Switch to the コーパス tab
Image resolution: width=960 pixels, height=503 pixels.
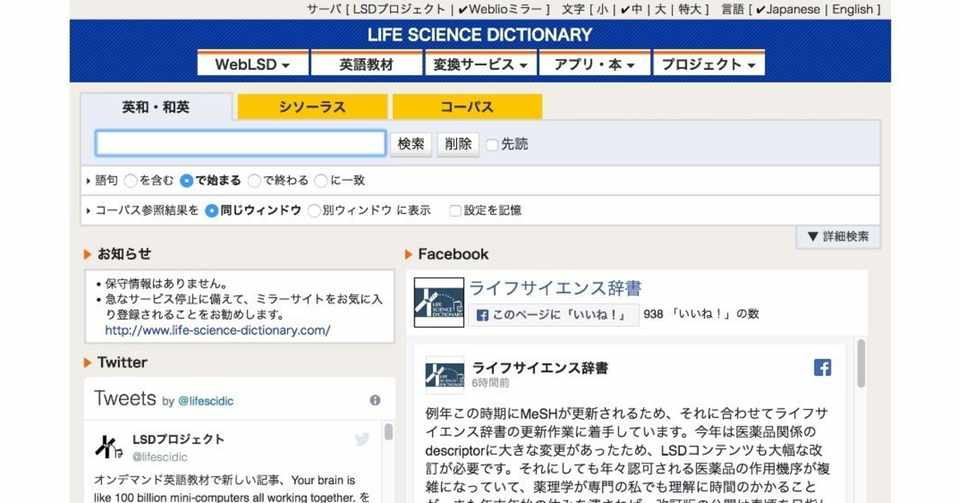coord(467,107)
